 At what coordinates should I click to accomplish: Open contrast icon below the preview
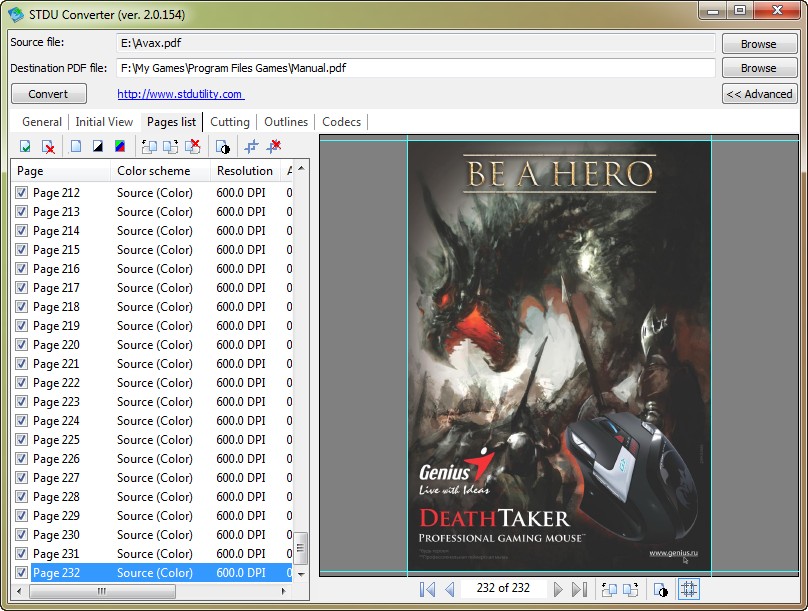point(661,589)
